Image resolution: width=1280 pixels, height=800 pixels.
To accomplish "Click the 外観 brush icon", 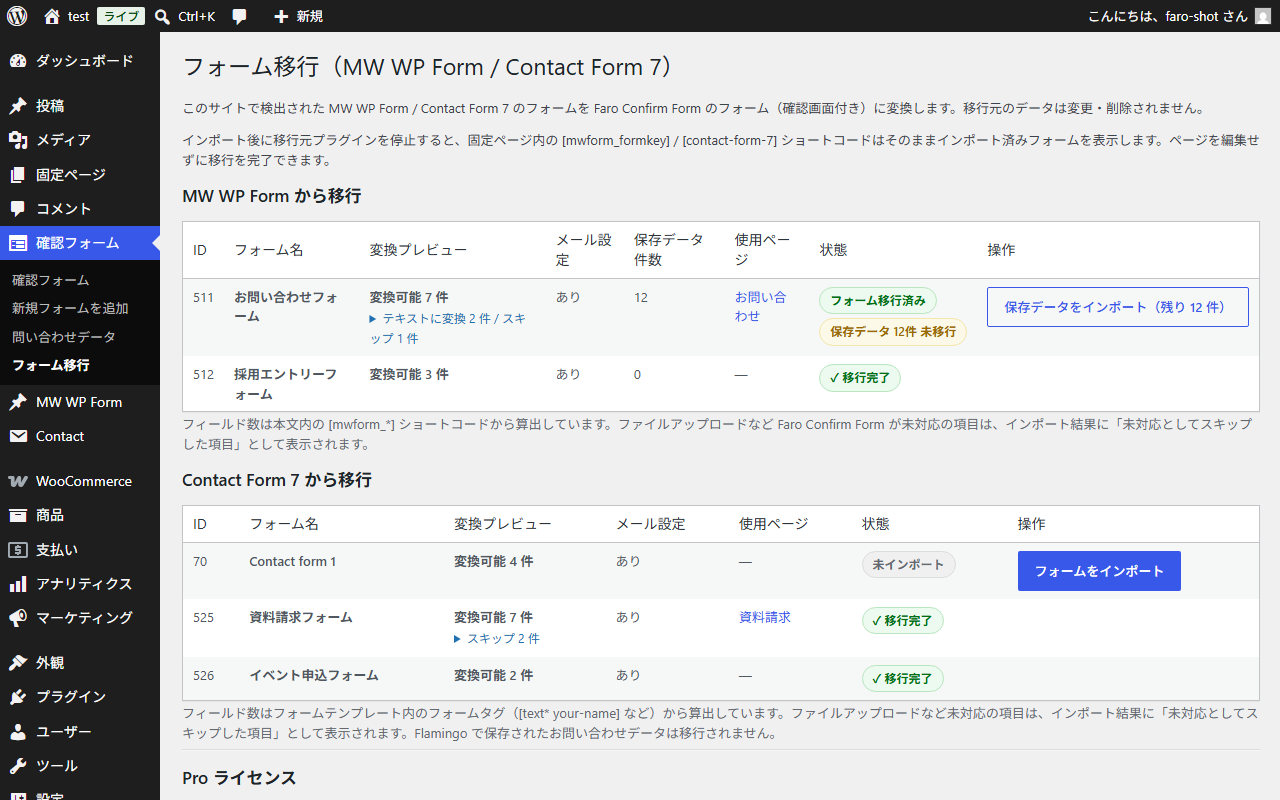I will pos(18,663).
